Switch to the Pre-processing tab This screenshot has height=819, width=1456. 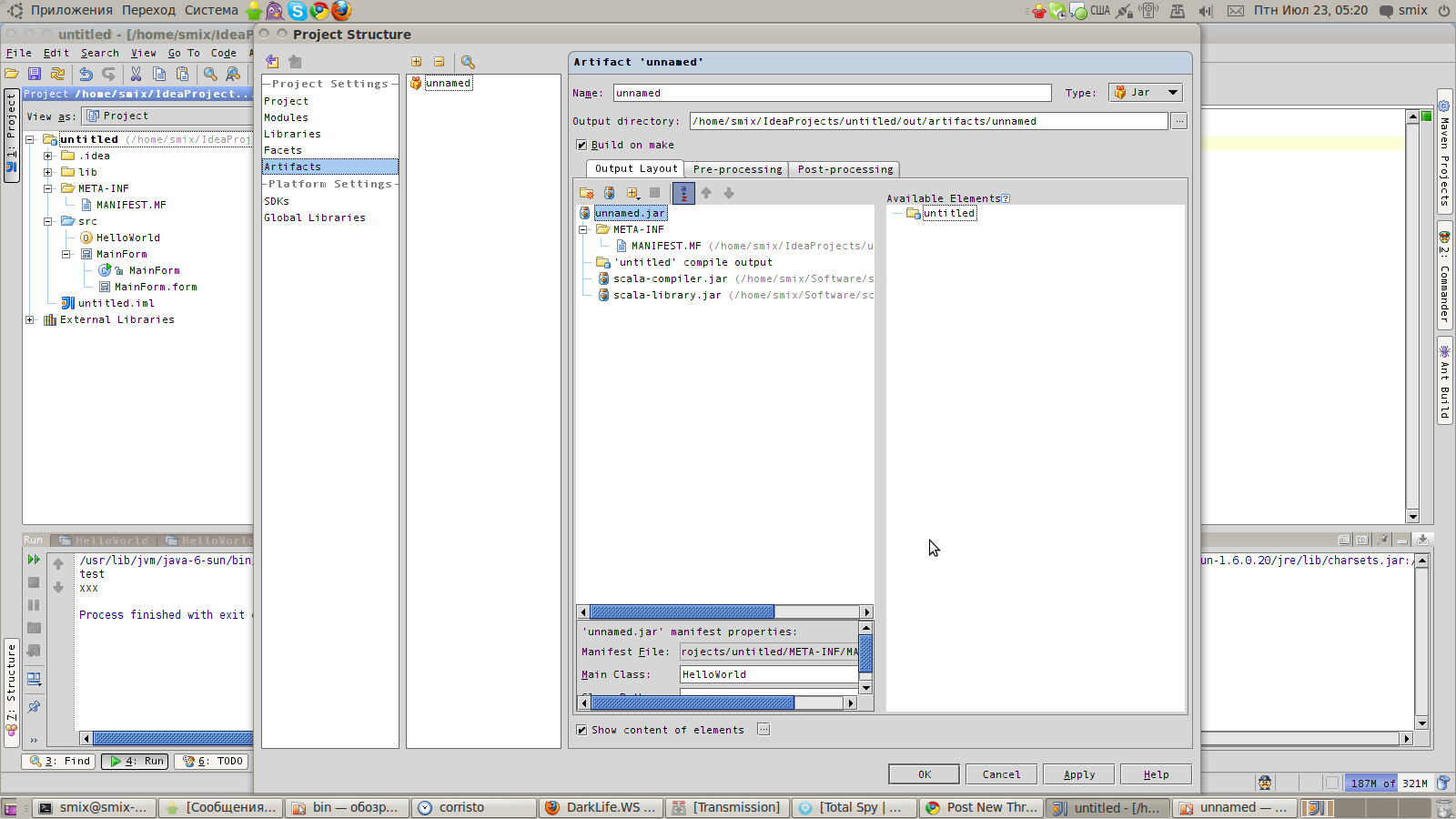(x=737, y=168)
